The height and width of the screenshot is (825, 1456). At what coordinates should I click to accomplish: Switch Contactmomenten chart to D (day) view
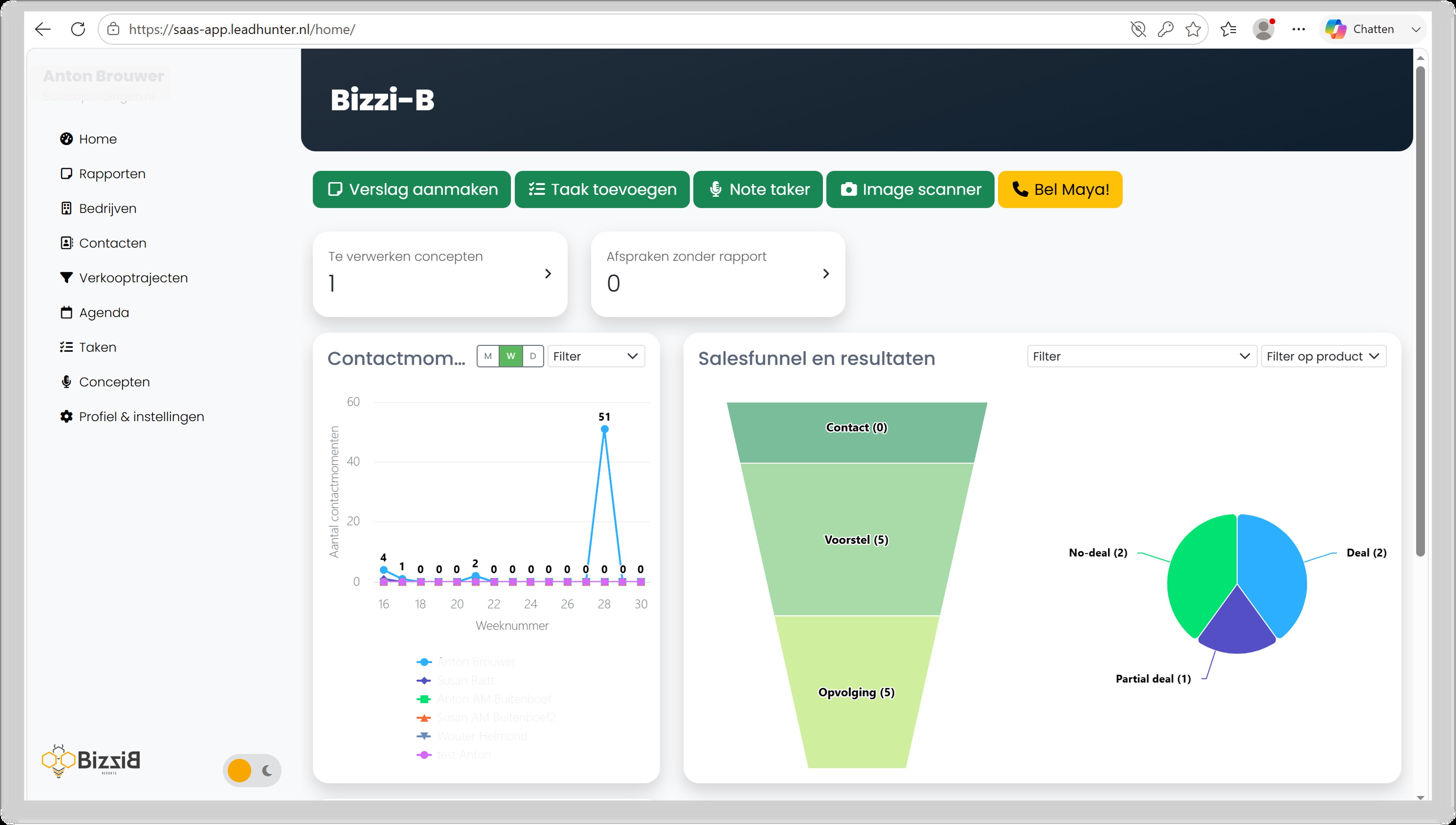coord(533,357)
